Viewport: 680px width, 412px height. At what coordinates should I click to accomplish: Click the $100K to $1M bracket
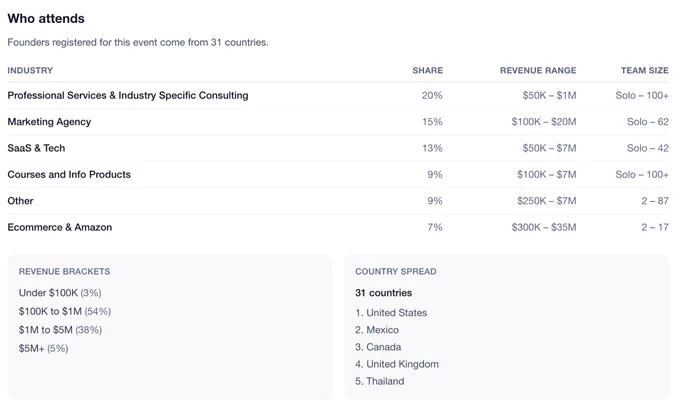point(65,311)
